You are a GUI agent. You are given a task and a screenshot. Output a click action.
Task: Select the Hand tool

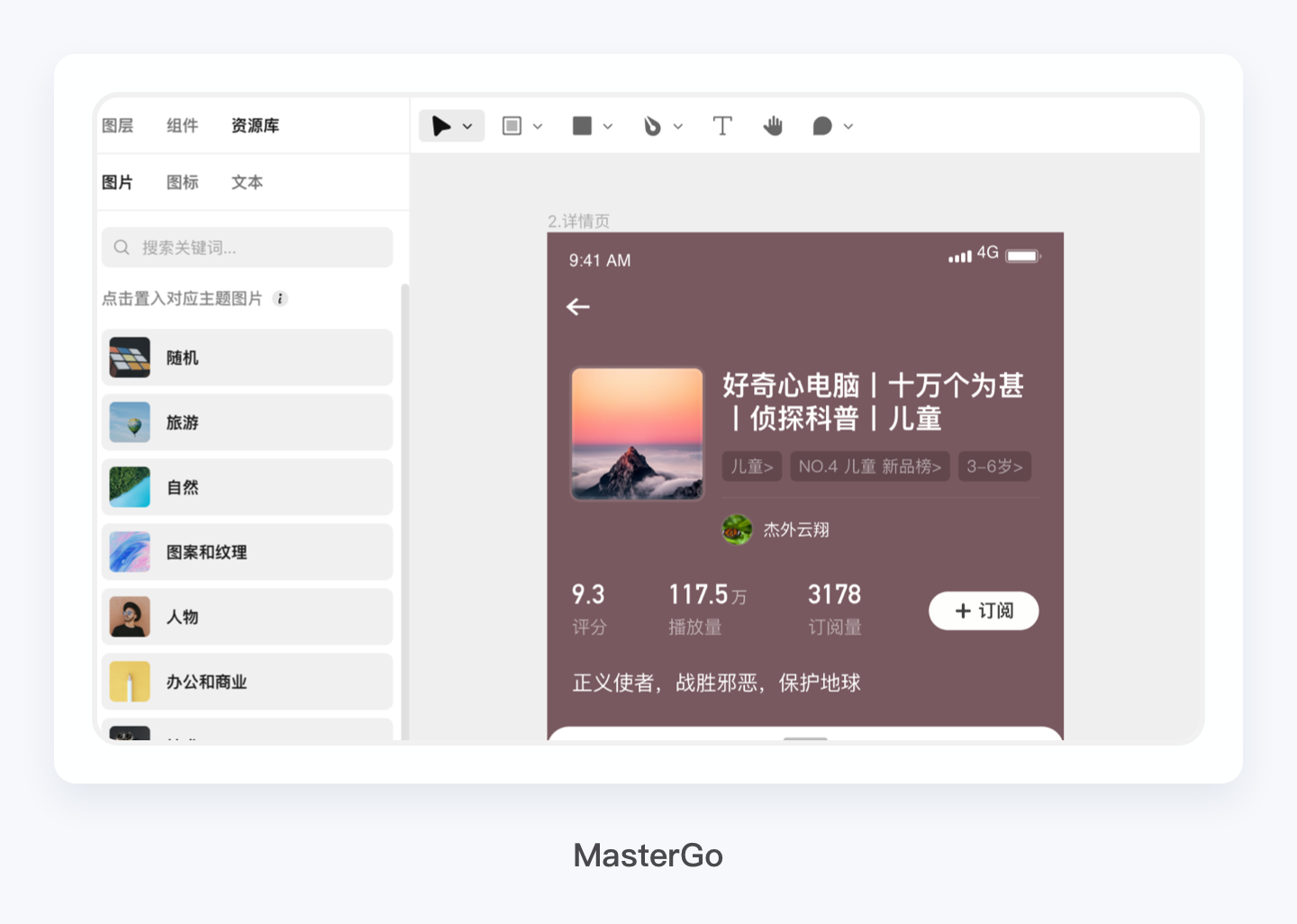[773, 126]
